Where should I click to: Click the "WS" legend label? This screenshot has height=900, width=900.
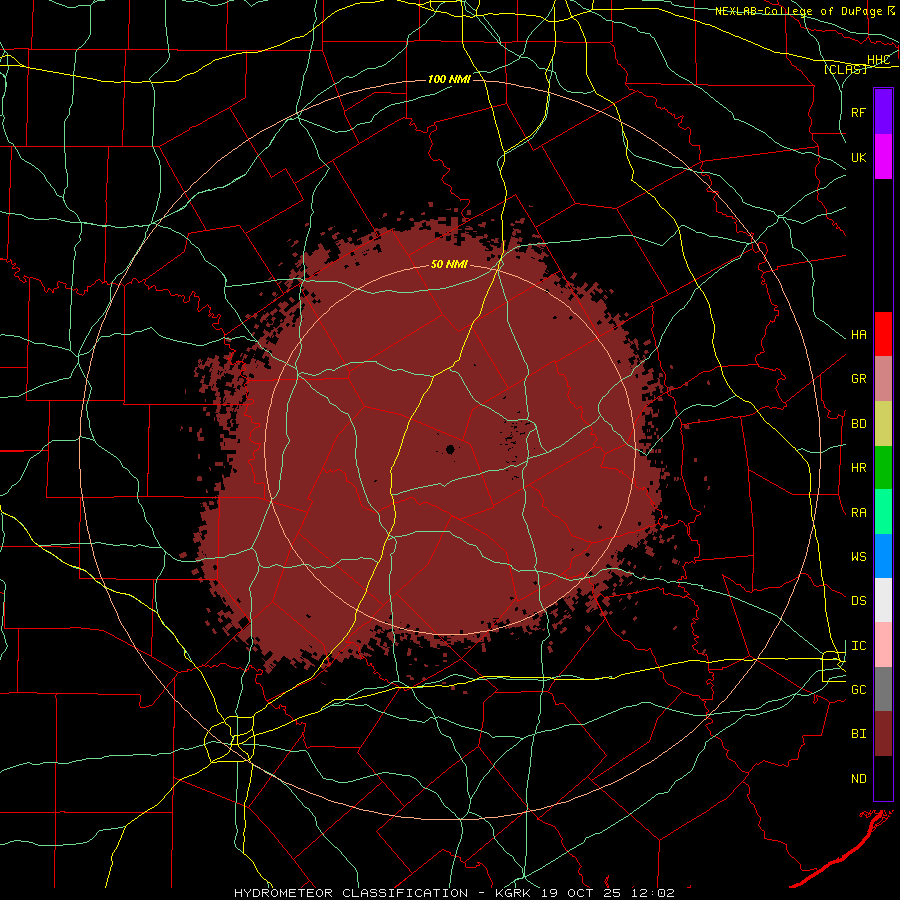coord(858,557)
